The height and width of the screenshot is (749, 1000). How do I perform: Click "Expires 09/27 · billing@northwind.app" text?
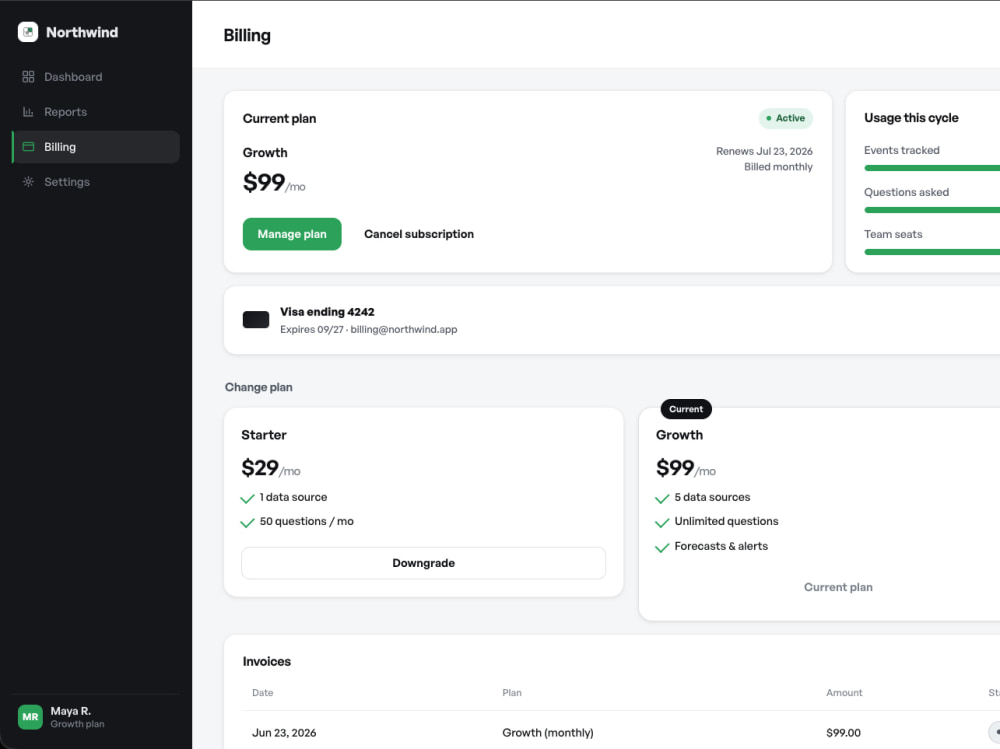point(369,329)
